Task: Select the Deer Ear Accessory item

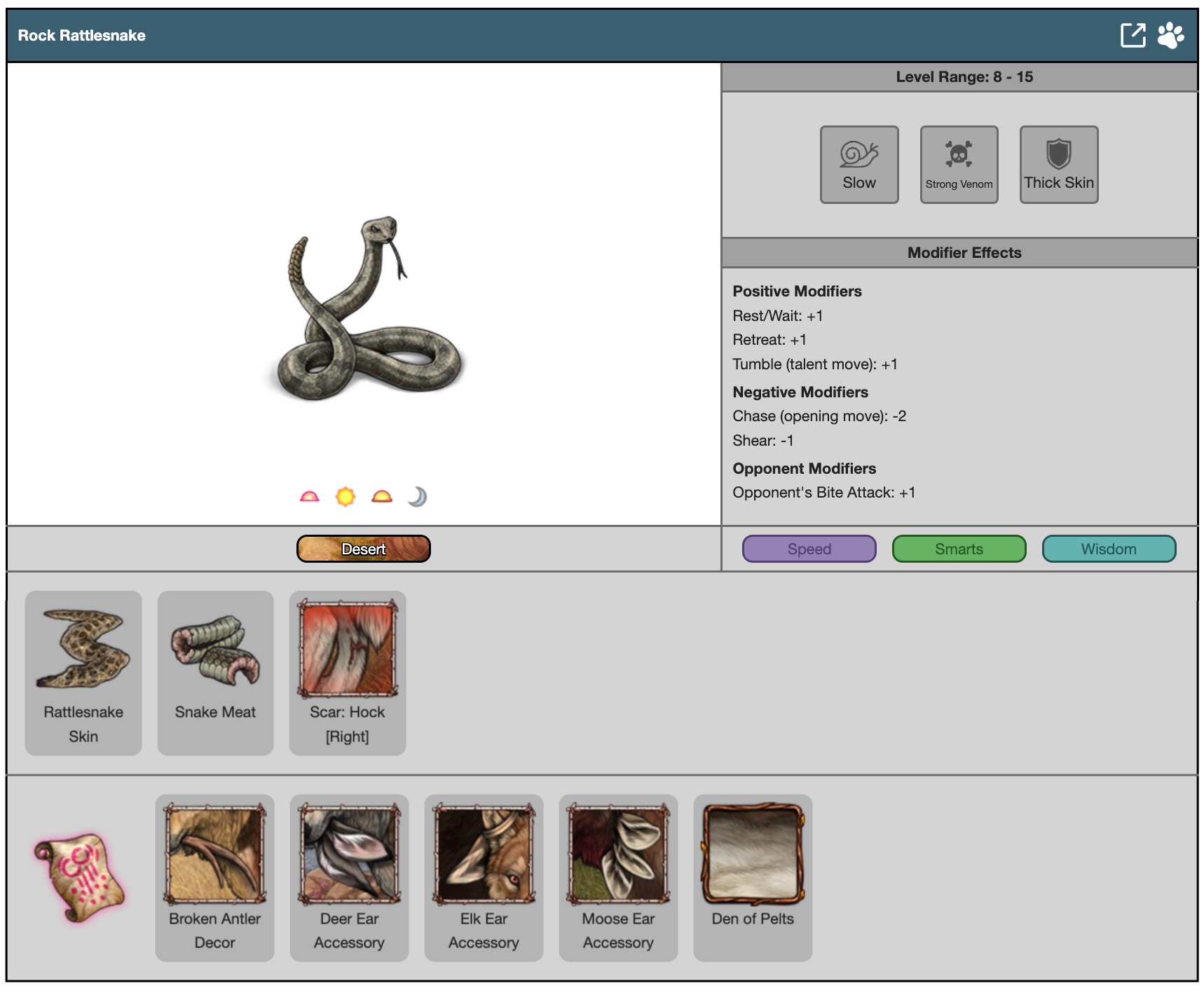Action: pyautogui.click(x=349, y=877)
